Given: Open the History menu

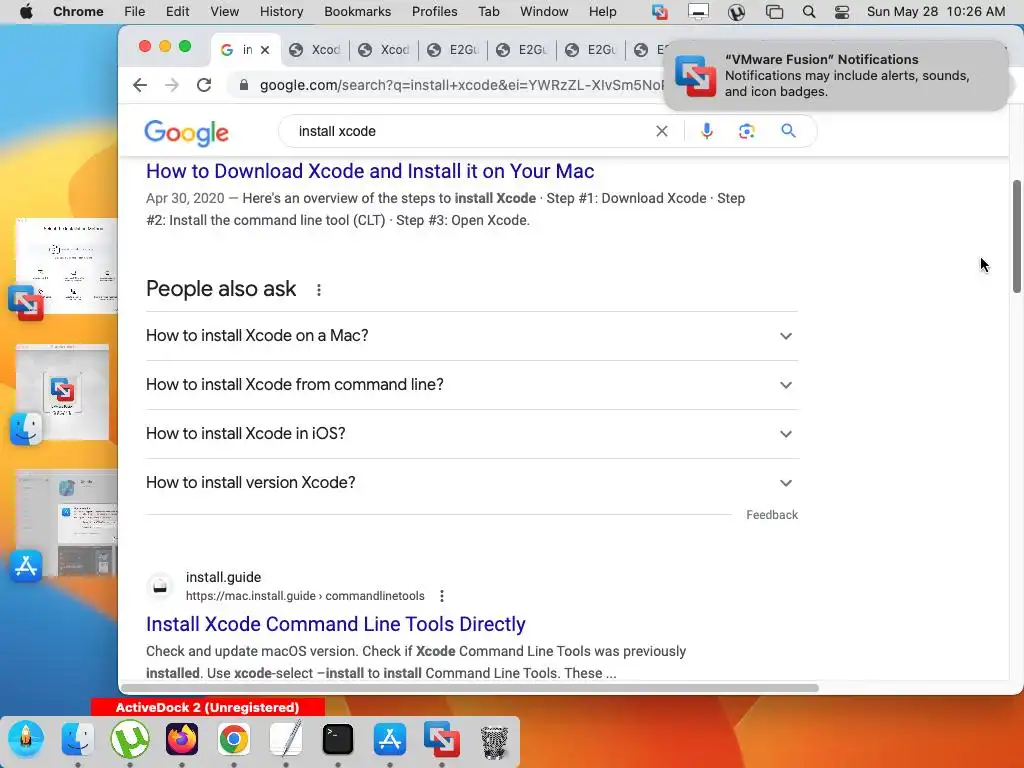Looking at the screenshot, I should [x=281, y=11].
